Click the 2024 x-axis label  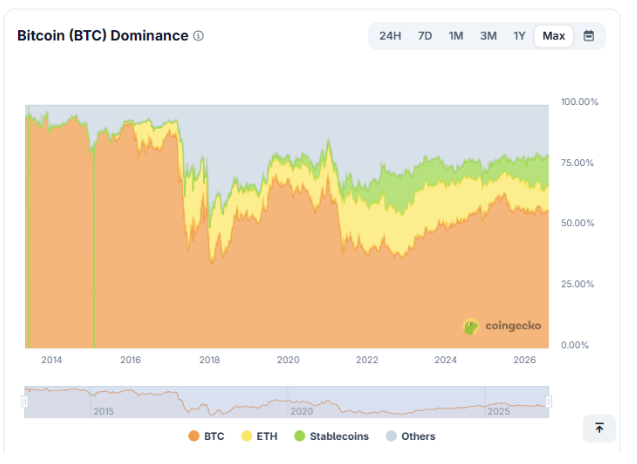[x=446, y=360]
